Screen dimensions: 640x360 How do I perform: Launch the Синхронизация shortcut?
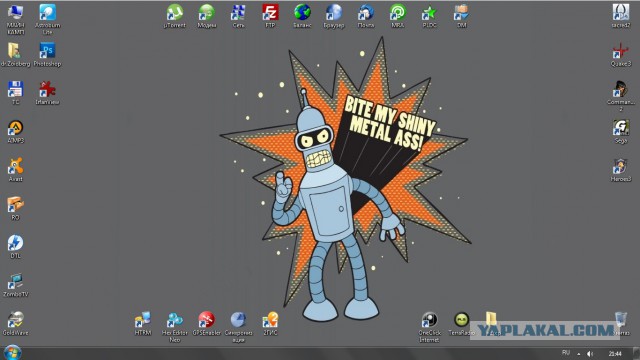238,320
